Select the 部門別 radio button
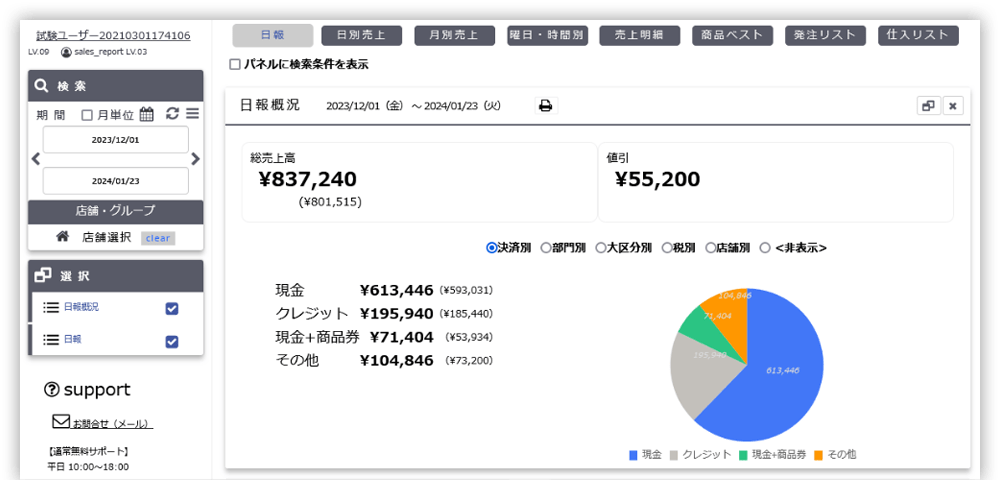The image size is (1000, 480). (546, 247)
